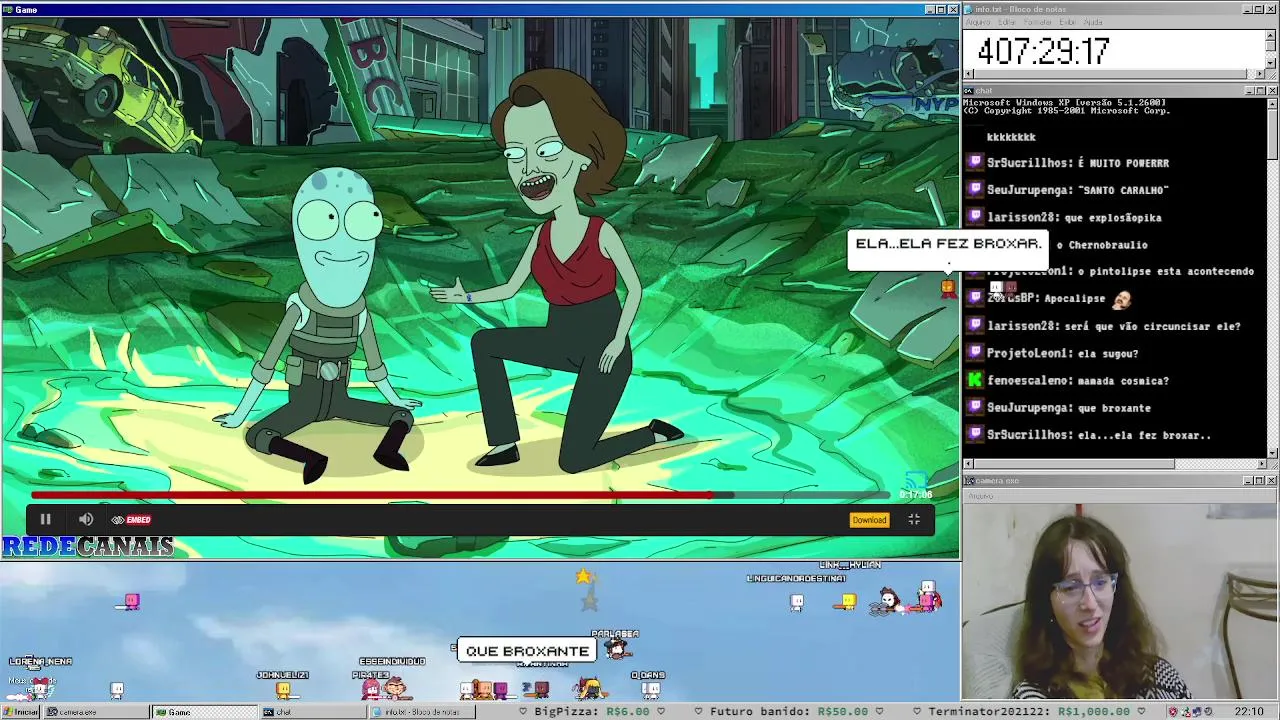The height and width of the screenshot is (720, 1280).
Task: Click the yellow Download button
Action: (x=869, y=520)
